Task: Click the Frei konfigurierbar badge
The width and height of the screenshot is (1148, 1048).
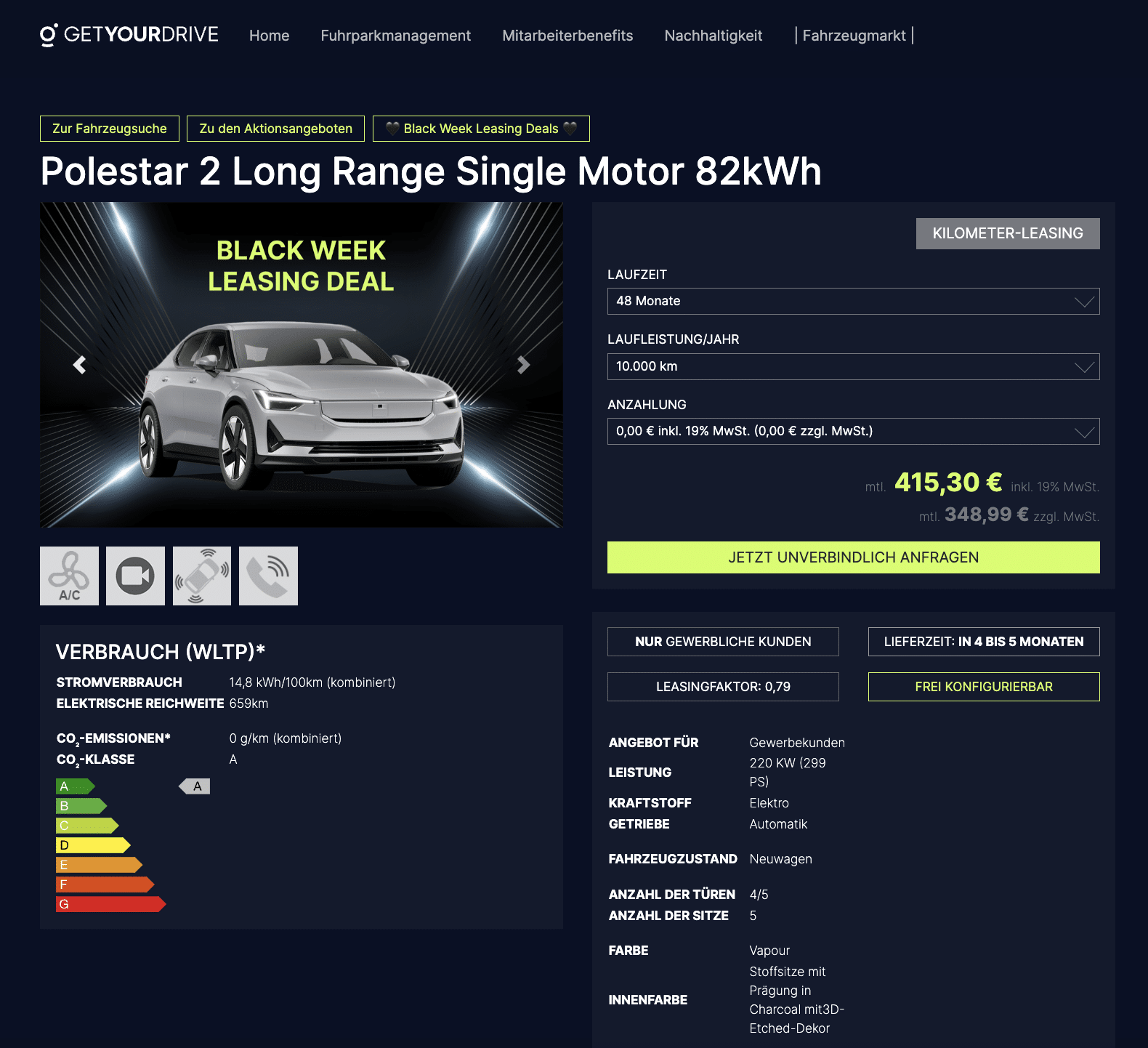Action: tap(984, 687)
